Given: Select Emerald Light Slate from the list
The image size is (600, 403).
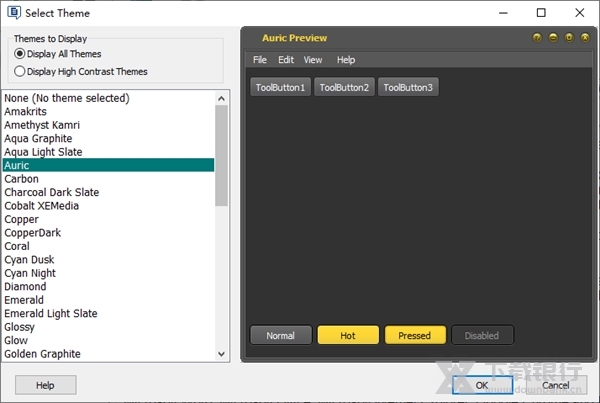Looking at the screenshot, I should pos(50,313).
